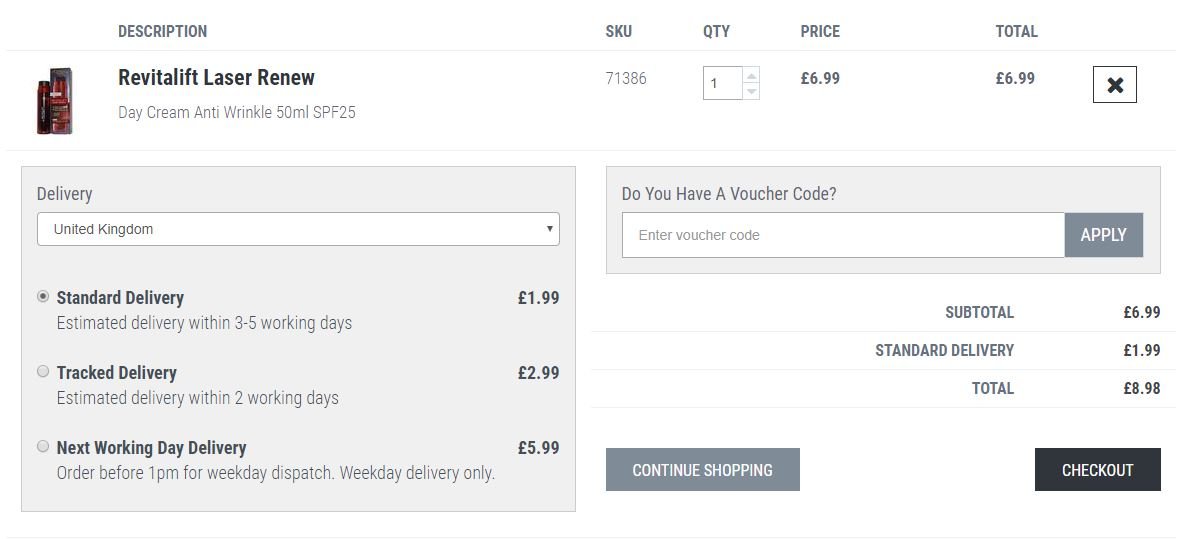Click Continue Shopping button

(702, 470)
